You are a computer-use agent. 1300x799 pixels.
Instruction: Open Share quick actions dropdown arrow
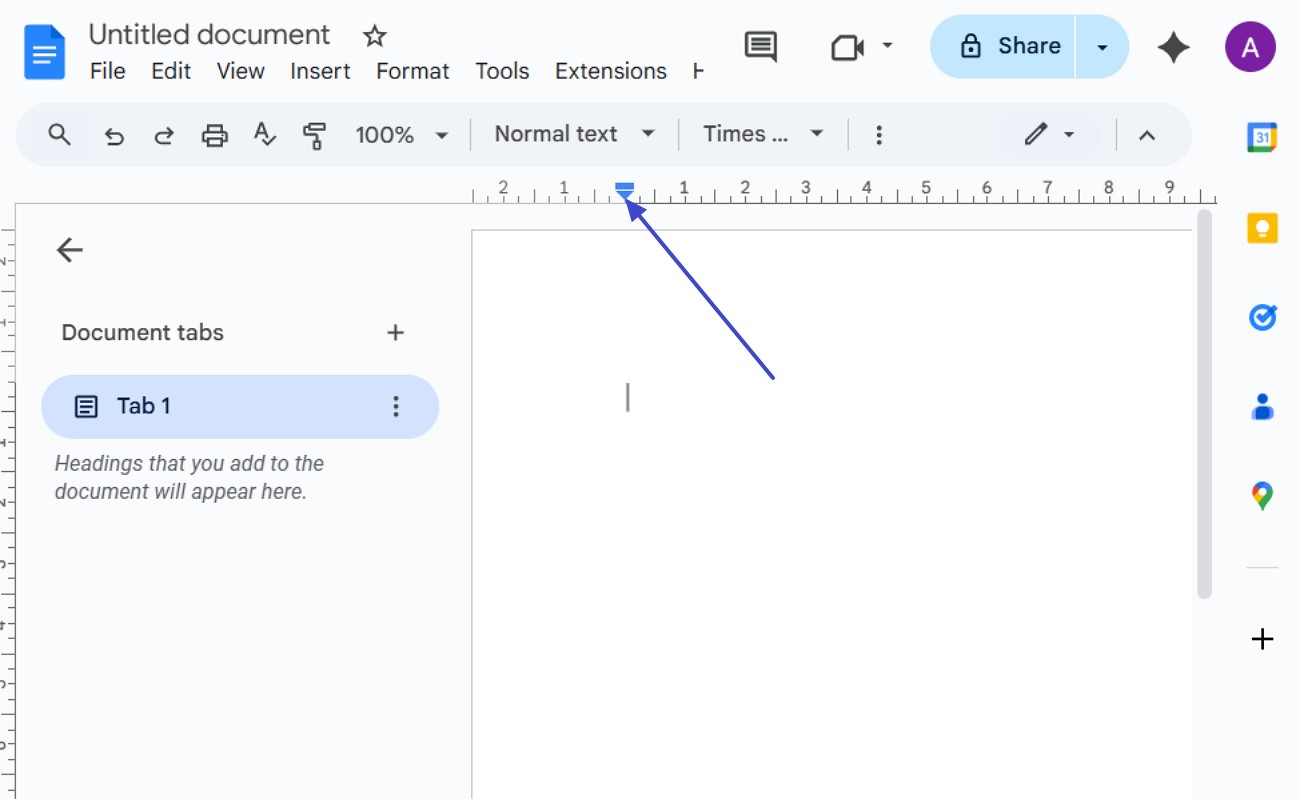1102,47
